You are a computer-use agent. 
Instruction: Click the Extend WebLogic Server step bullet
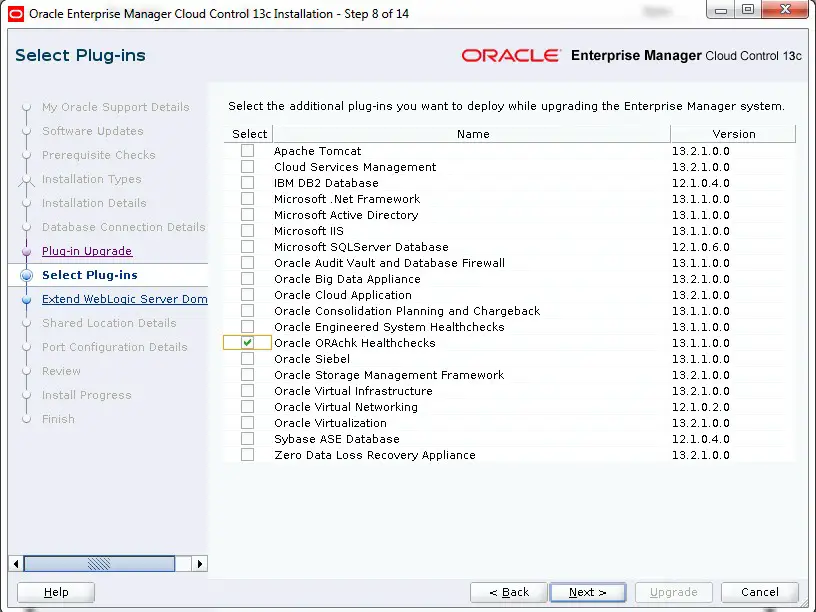click(x=27, y=300)
